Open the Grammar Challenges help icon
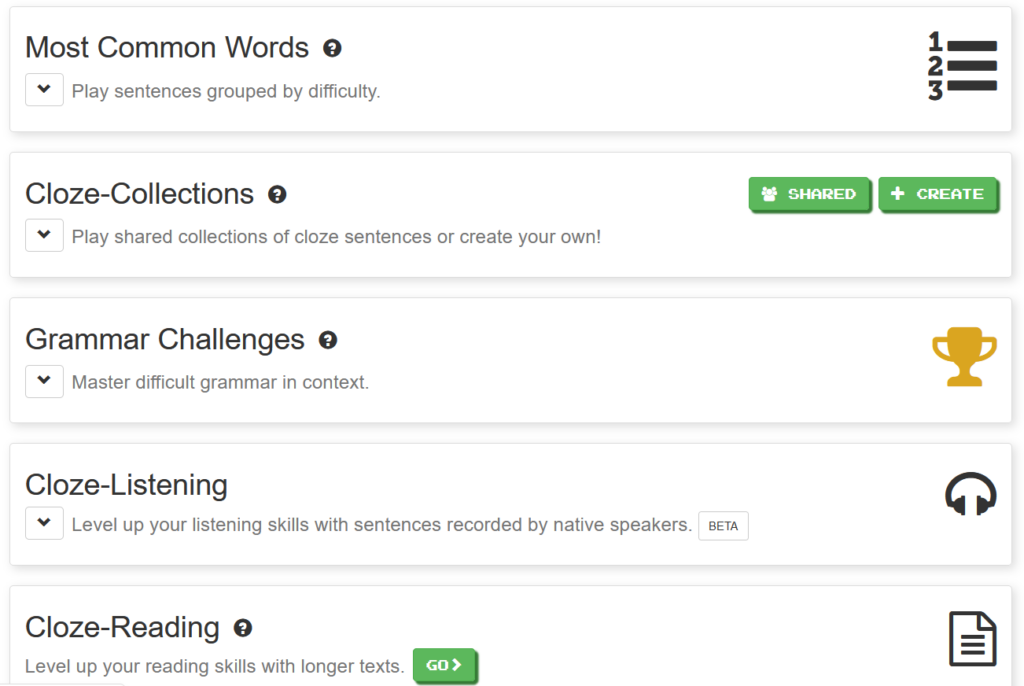Screen dimensions: 1024x686 click(x=327, y=341)
